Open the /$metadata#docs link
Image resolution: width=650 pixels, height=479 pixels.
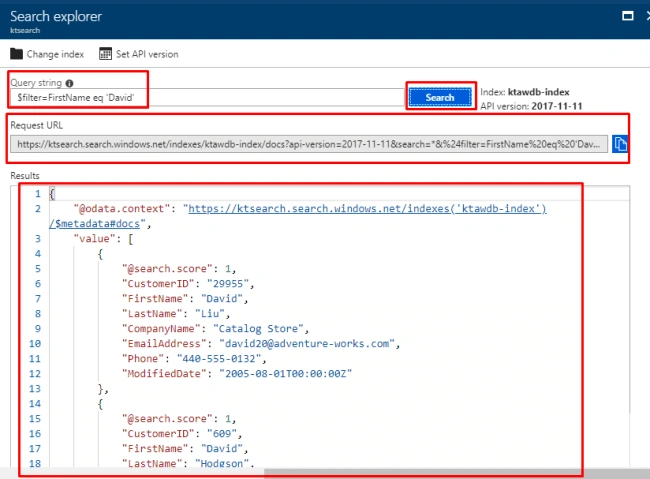[x=95, y=224]
